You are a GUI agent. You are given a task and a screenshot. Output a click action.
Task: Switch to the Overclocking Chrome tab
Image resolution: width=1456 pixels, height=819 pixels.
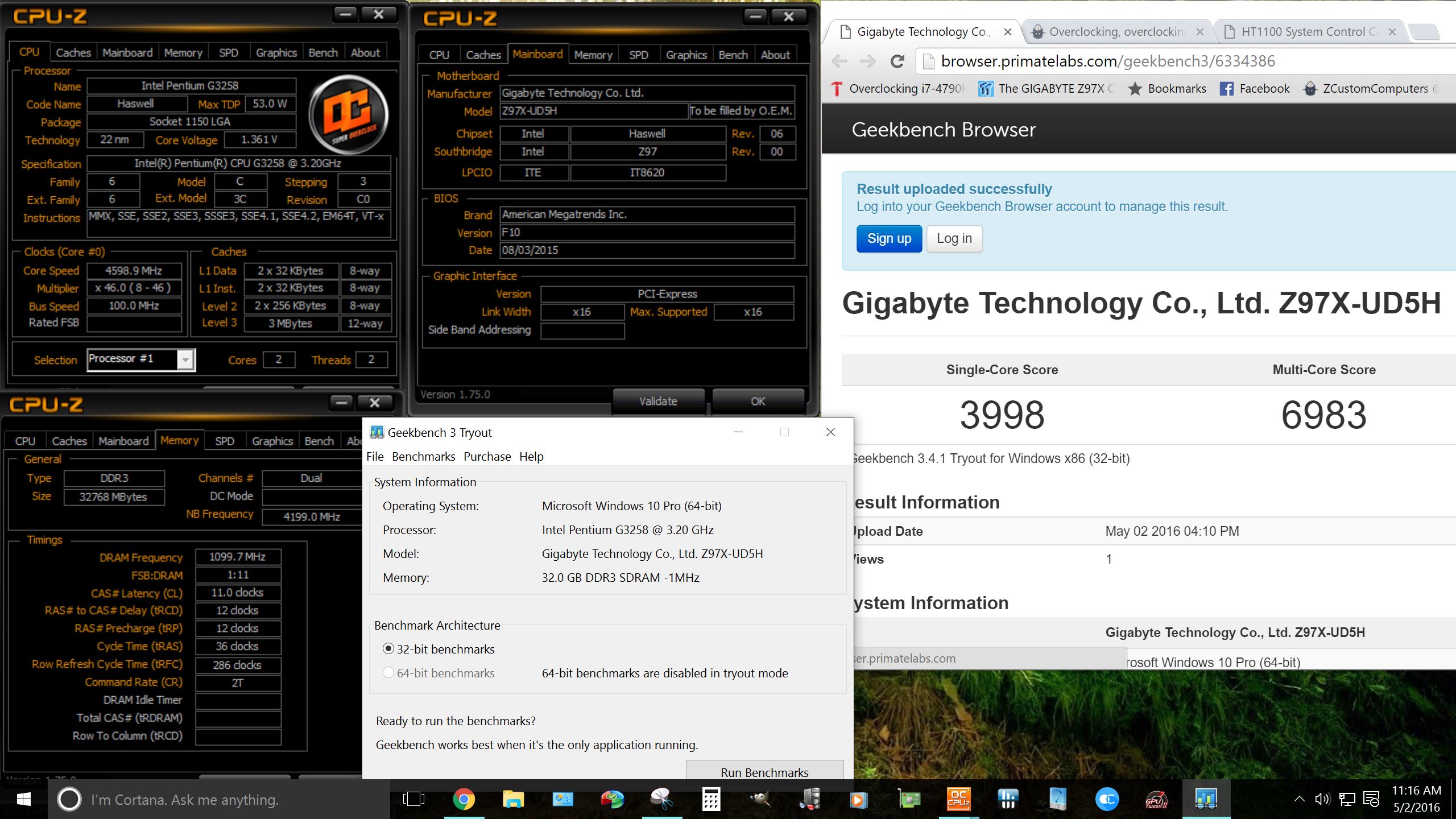1117,32
